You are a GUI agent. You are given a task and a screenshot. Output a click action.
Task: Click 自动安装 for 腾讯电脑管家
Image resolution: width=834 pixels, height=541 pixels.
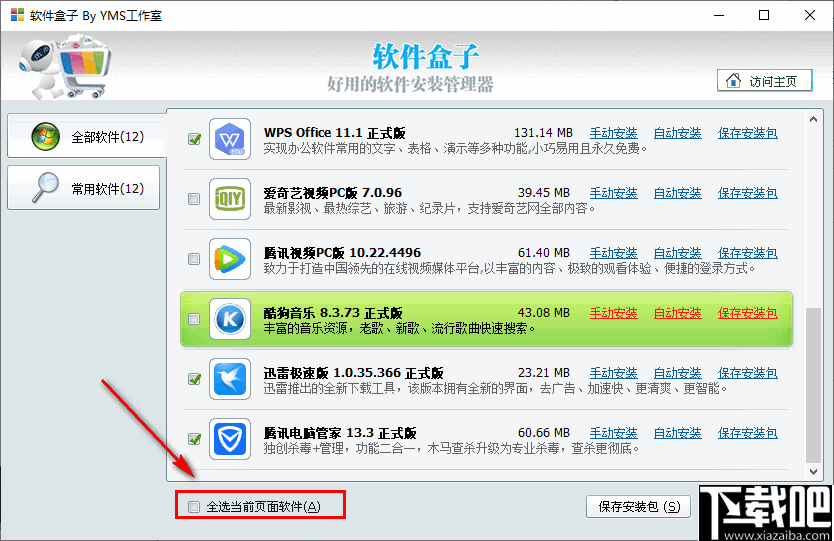pyautogui.click(x=677, y=434)
